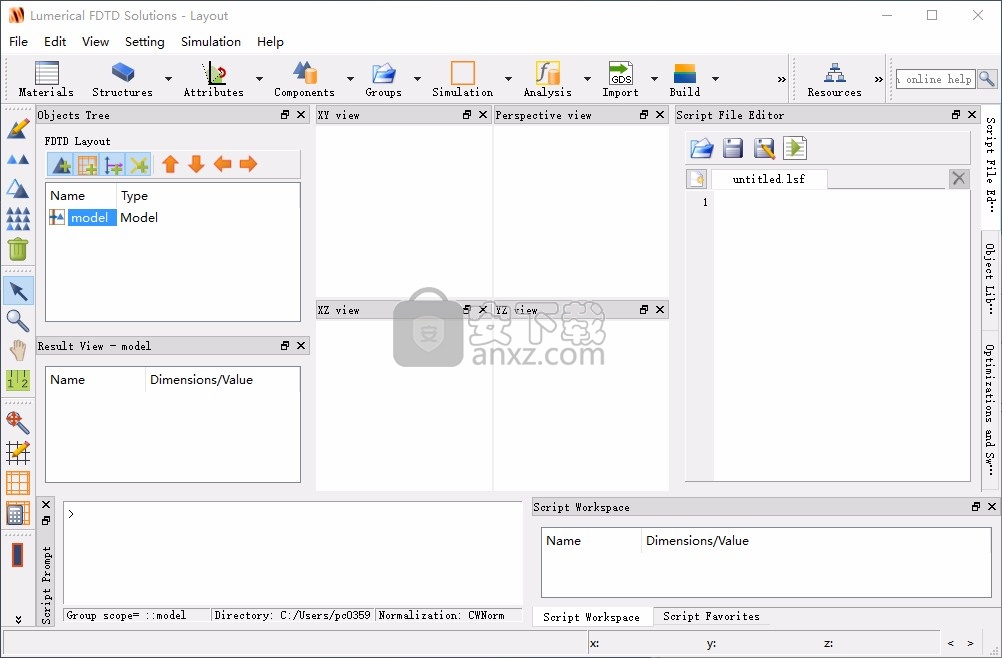Click the duplicate objects icon with two triangles
Image resolution: width=1002 pixels, height=658 pixels.
click(18, 159)
